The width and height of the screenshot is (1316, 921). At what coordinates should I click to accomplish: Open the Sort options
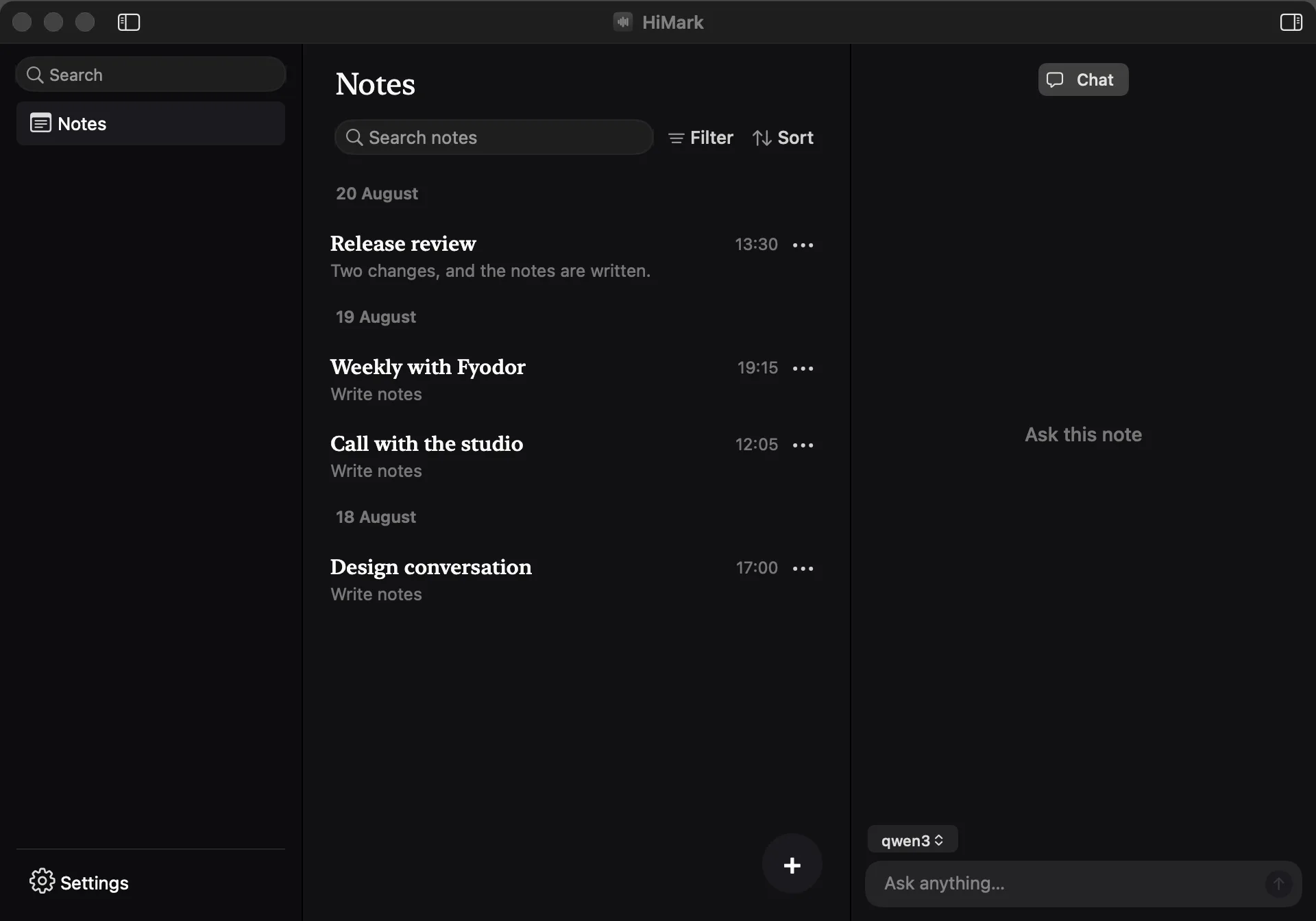tap(783, 138)
